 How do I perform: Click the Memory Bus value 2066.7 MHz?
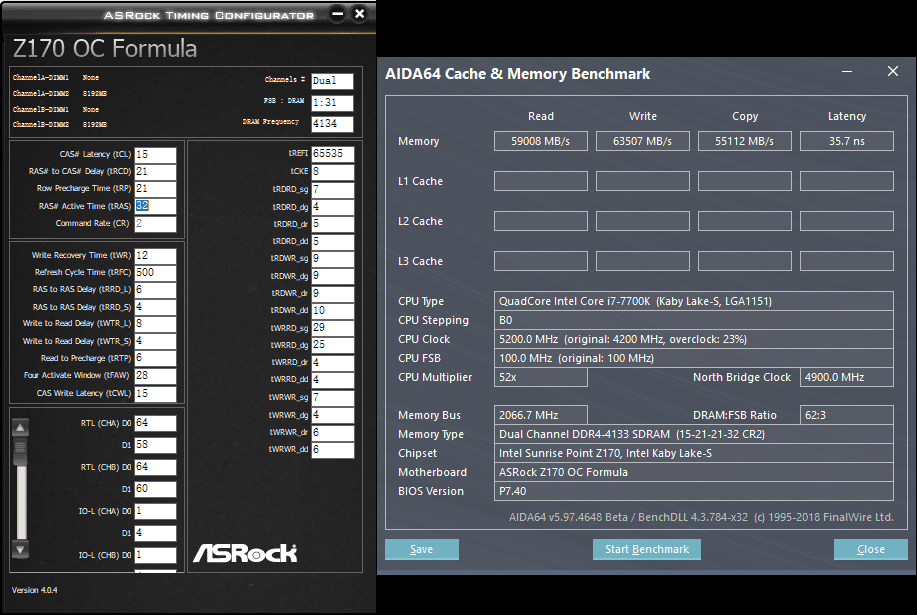[540, 415]
